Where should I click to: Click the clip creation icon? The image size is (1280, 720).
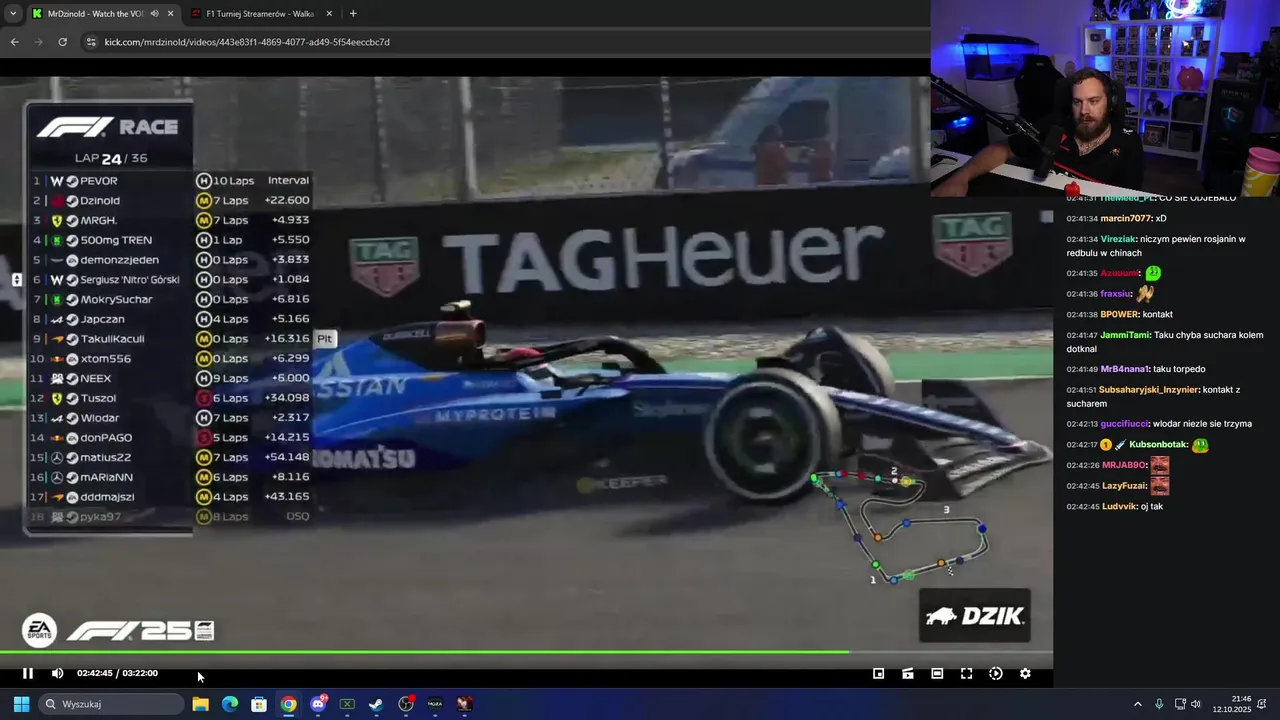(x=908, y=673)
